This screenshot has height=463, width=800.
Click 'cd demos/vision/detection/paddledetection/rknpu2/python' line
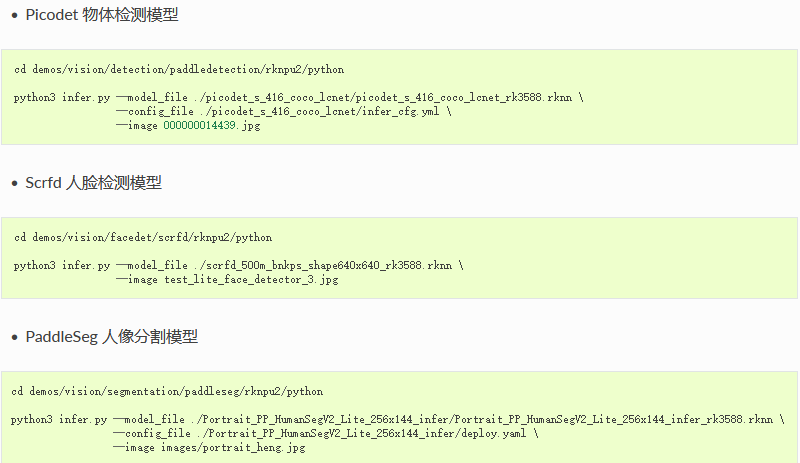179,69
